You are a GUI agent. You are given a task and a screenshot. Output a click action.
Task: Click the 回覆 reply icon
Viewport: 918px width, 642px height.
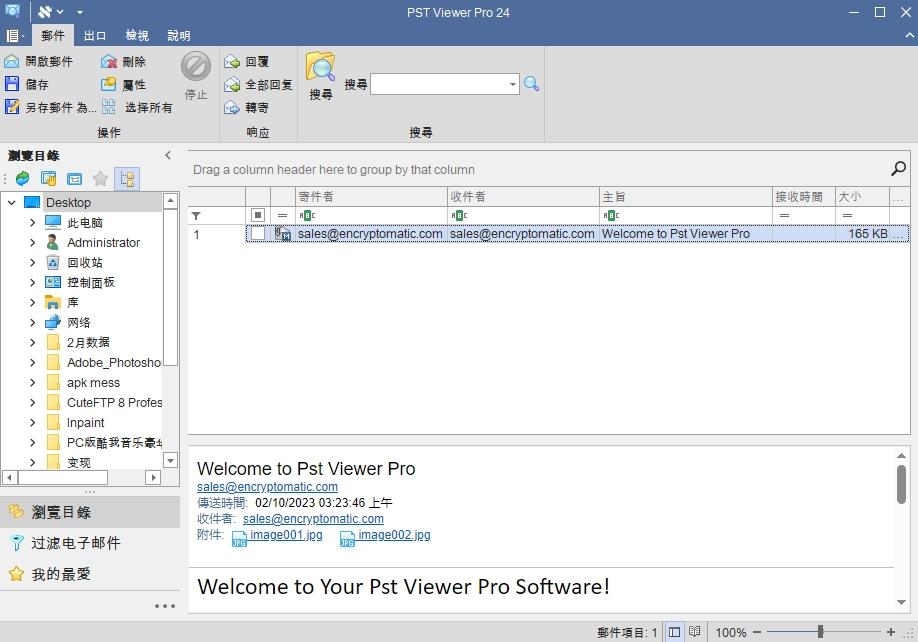pos(232,62)
